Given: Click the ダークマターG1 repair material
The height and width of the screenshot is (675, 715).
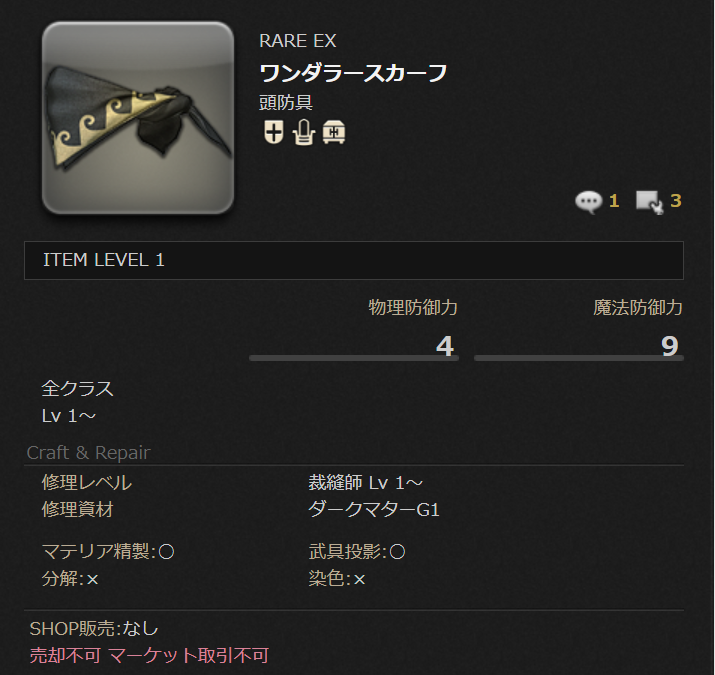Looking at the screenshot, I should (x=374, y=509).
